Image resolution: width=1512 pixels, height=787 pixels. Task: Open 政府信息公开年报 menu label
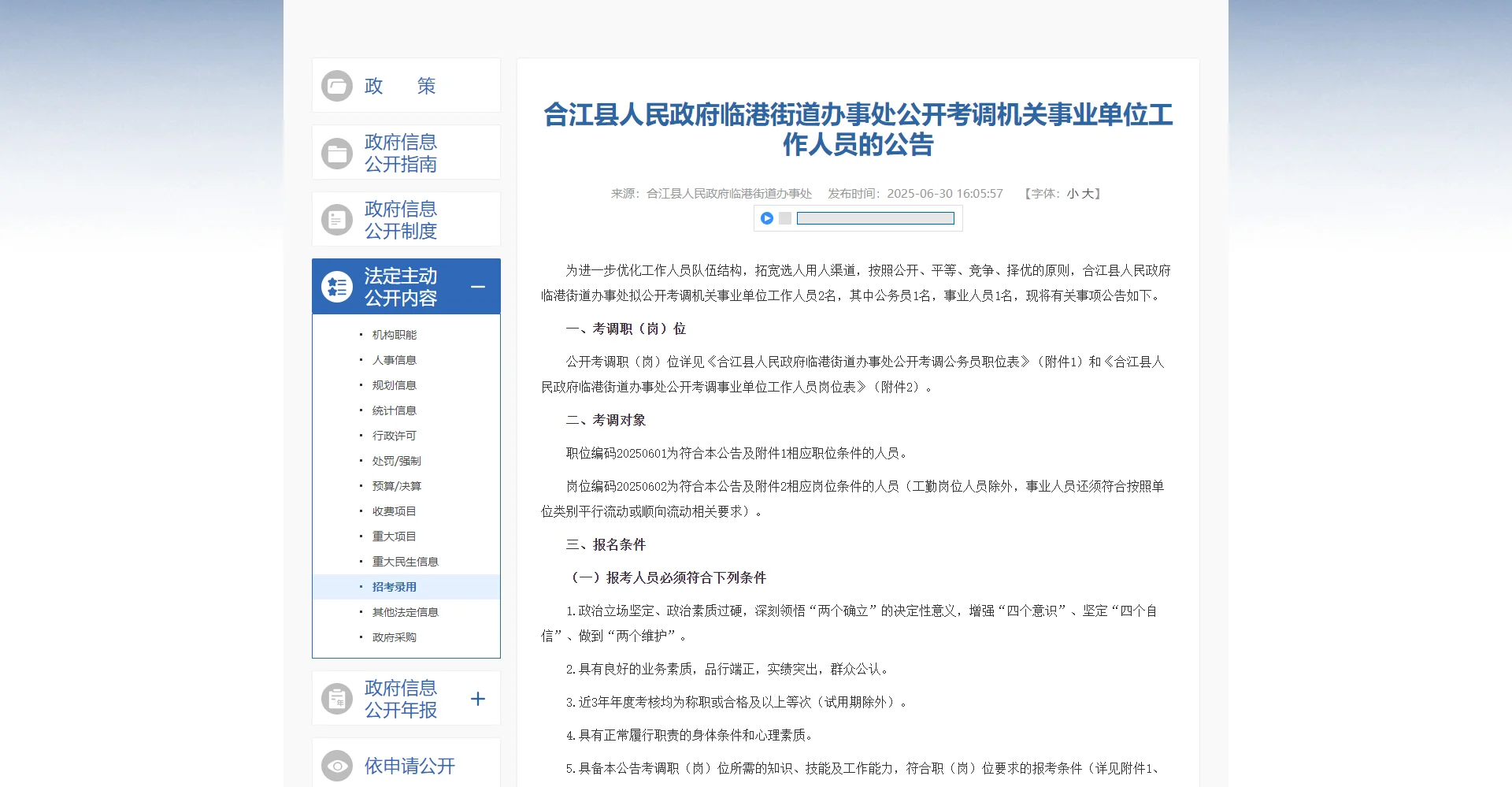[x=401, y=699]
